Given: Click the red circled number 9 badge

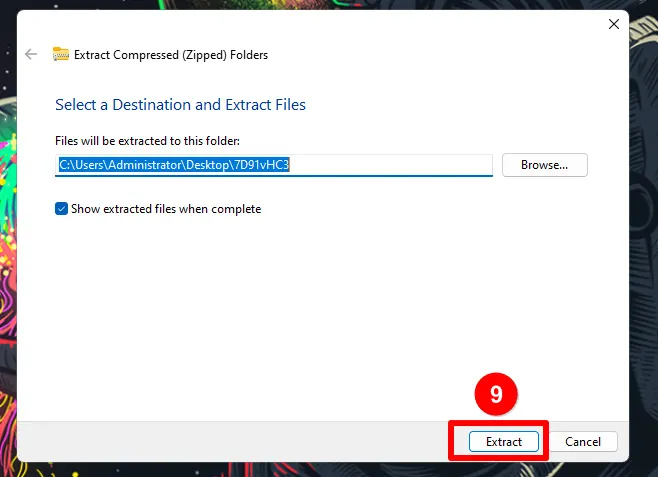Looking at the screenshot, I should (497, 395).
